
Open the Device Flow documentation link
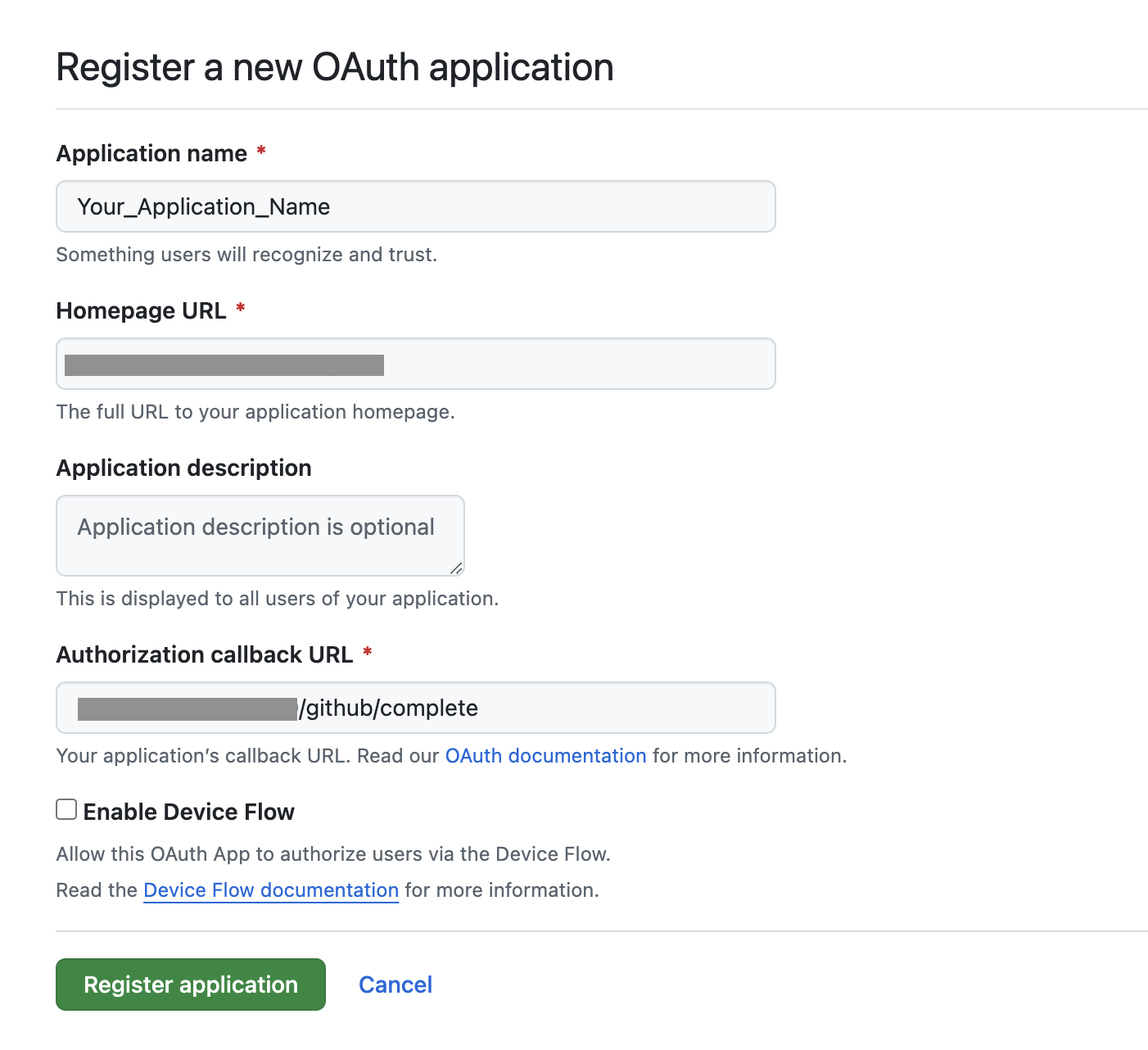[x=271, y=890]
